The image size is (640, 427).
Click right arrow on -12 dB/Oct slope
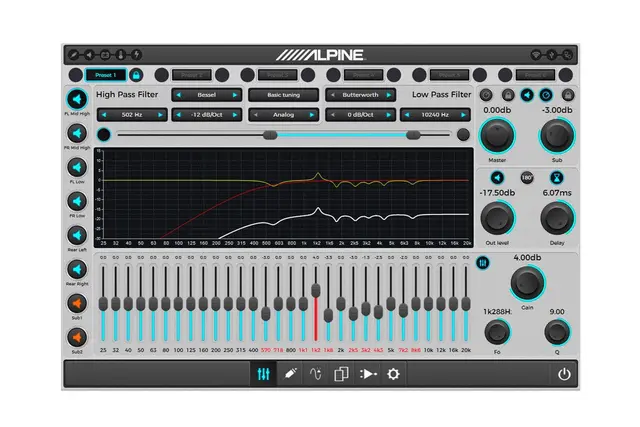[x=235, y=115]
